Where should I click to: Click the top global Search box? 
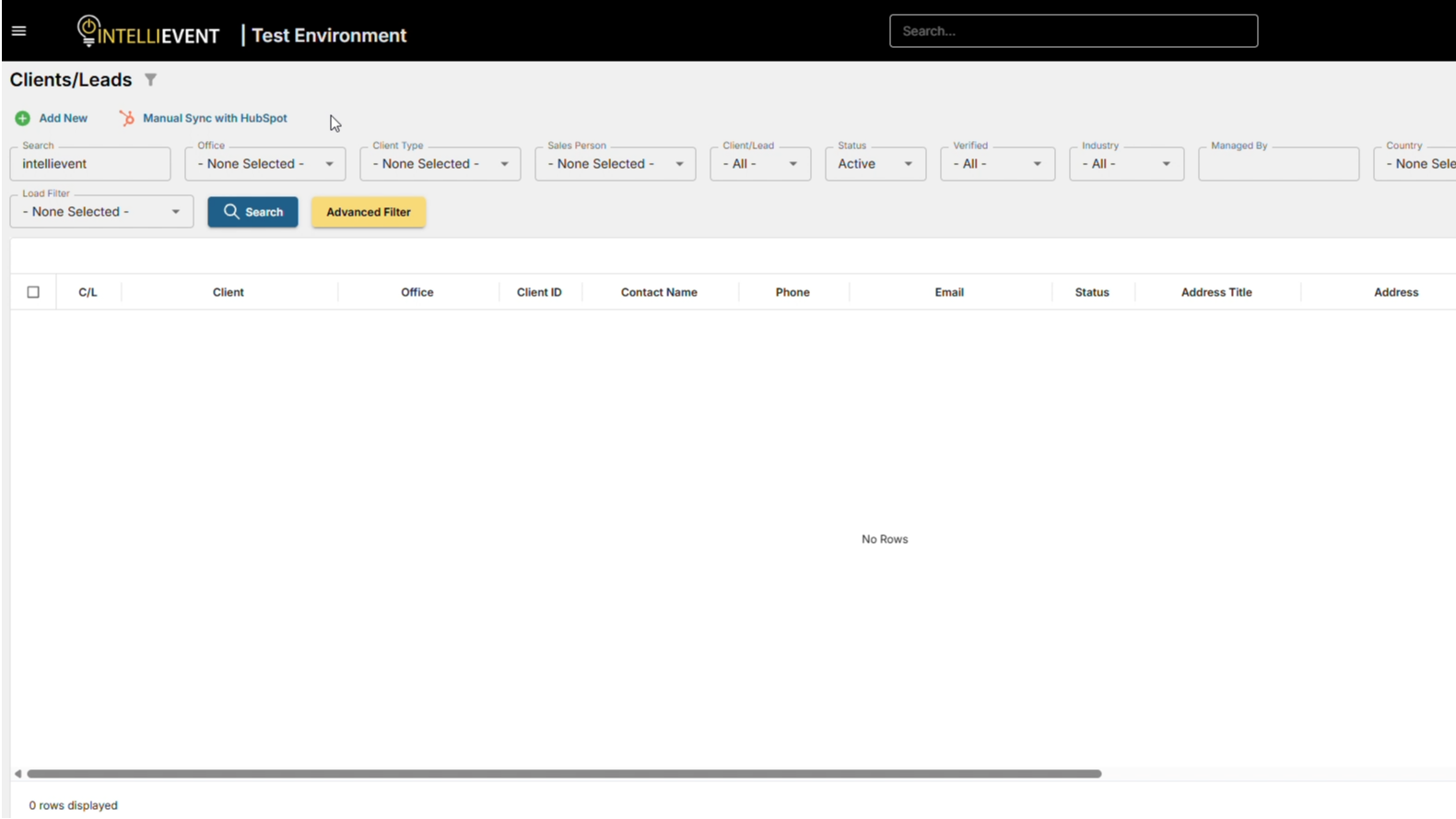(x=1074, y=31)
